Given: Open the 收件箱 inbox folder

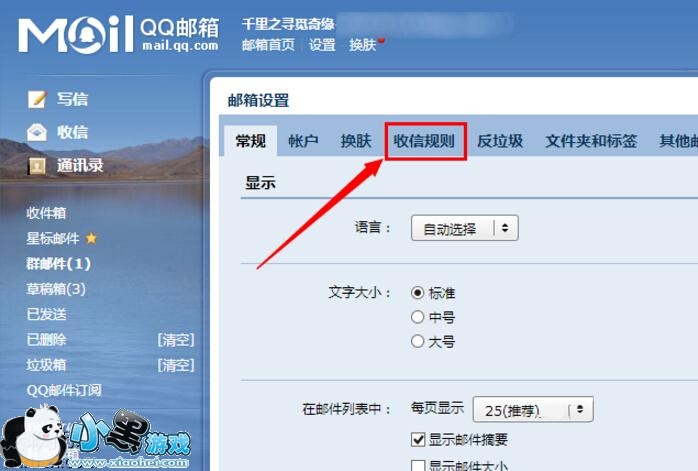Looking at the screenshot, I should click(46, 213).
